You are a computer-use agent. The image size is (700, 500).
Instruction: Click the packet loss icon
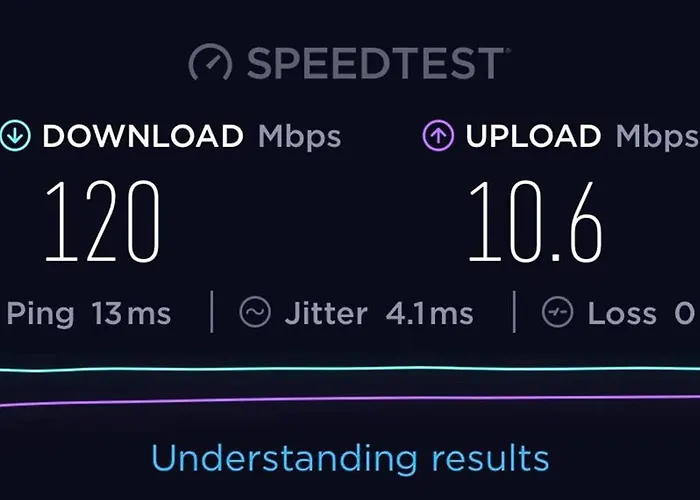[557, 312]
